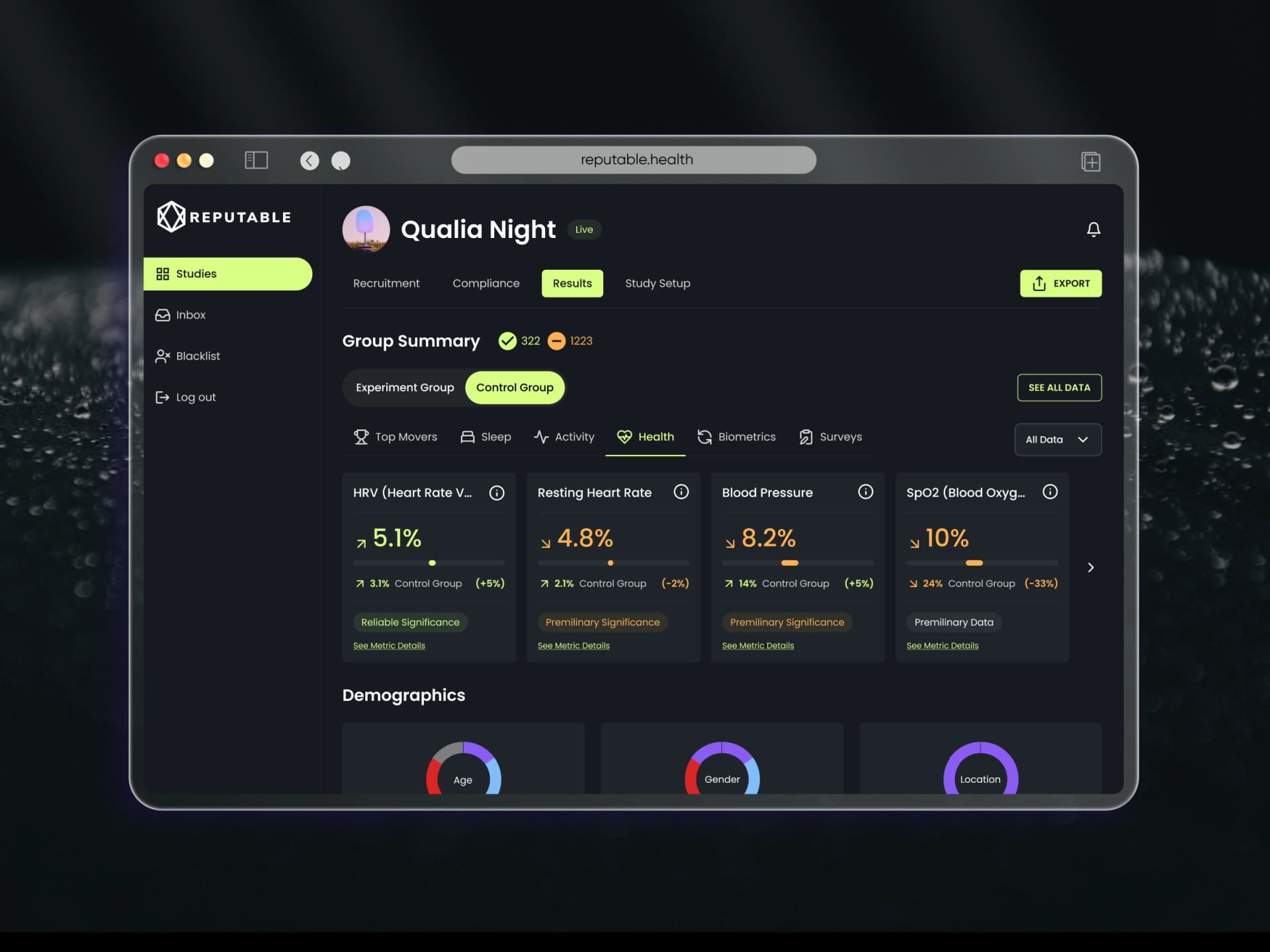Click Preliminary Data badge on SpO2 card
This screenshot has width=1270, height=952.
[x=954, y=623]
